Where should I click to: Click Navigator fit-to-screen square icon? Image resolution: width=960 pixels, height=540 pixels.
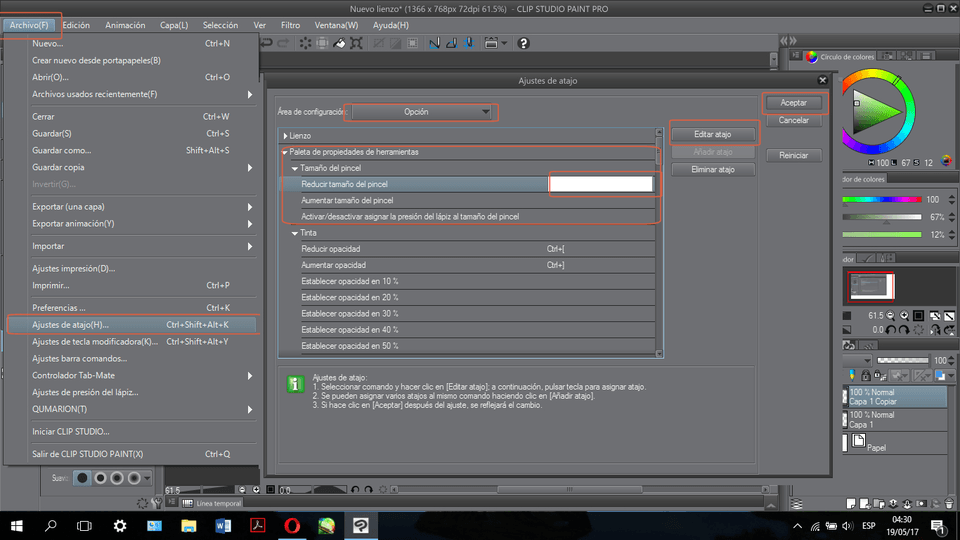pos(918,316)
